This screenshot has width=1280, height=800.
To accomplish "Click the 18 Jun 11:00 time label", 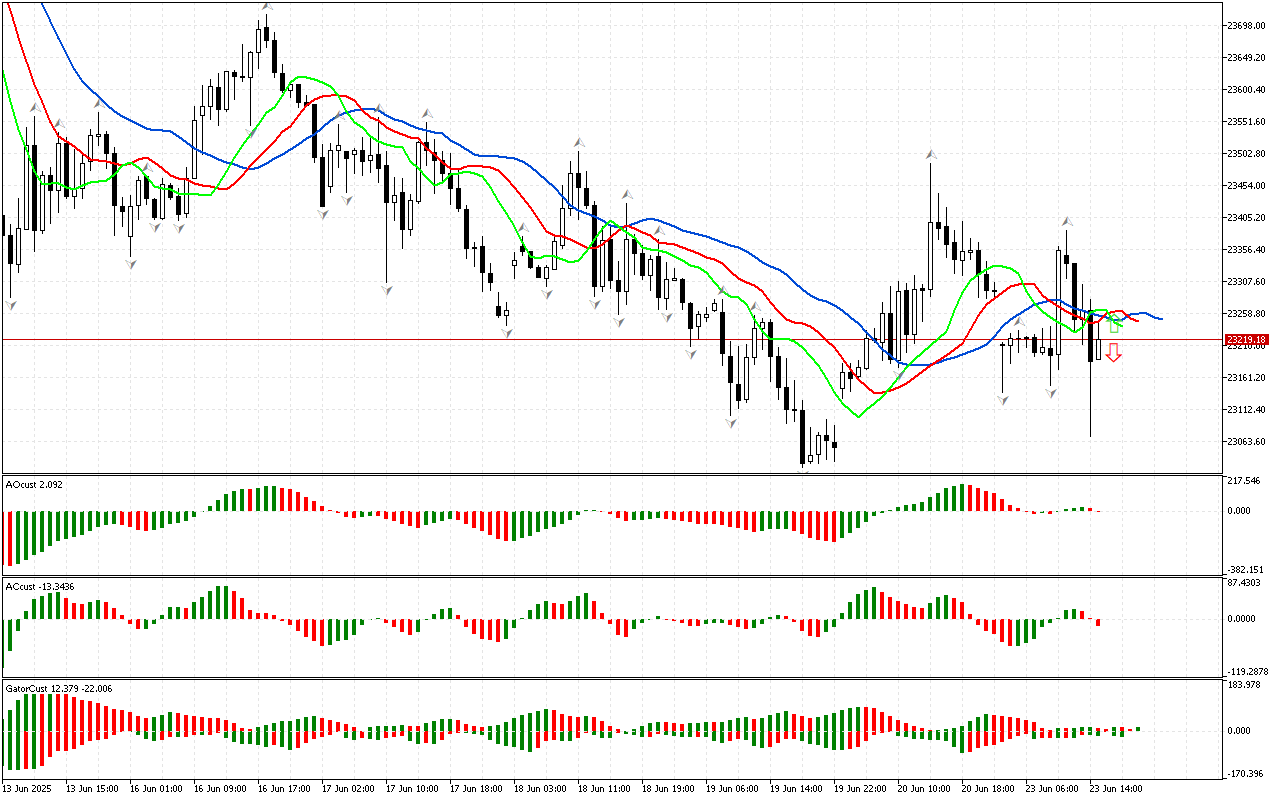I will 601,788.
